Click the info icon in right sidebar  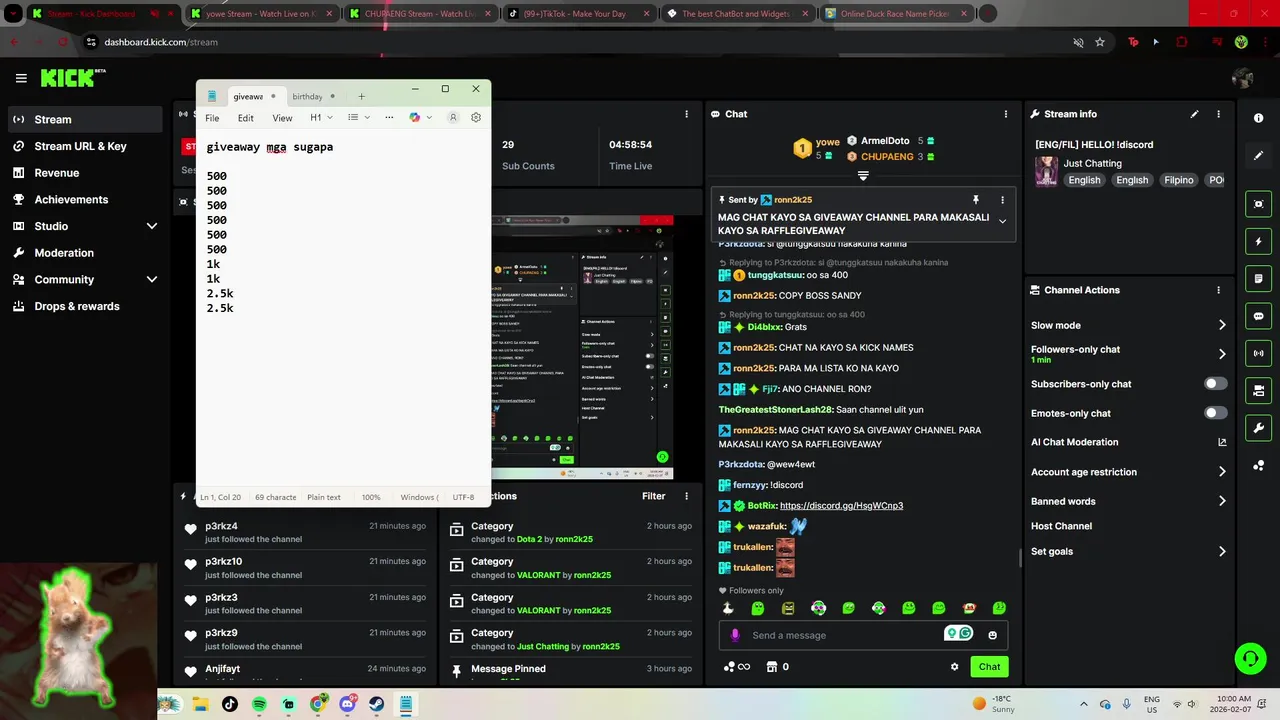[1258, 118]
